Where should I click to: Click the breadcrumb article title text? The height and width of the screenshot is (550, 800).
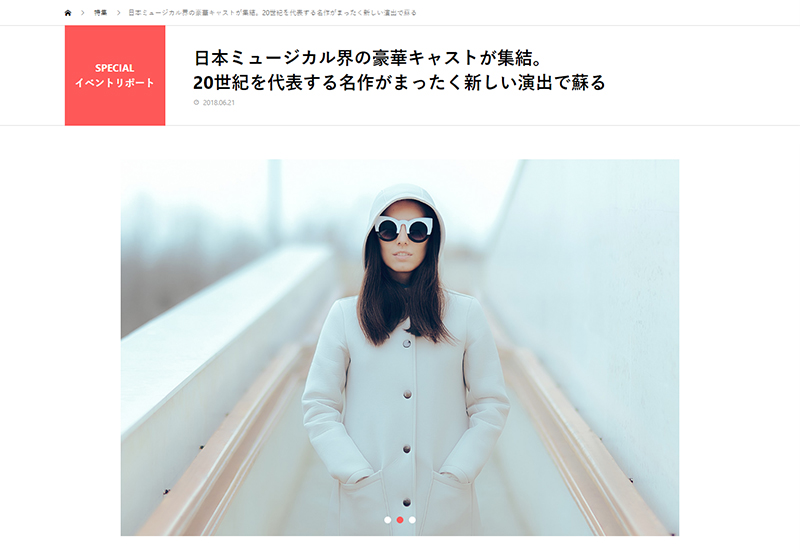click(272, 13)
